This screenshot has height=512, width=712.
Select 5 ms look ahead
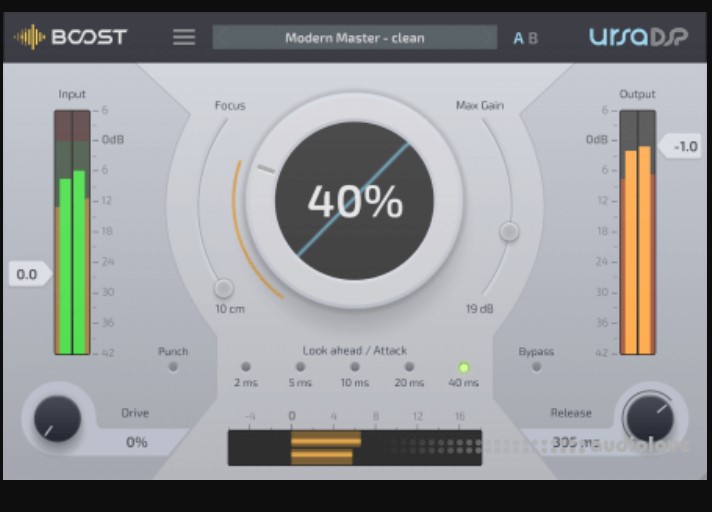click(300, 367)
